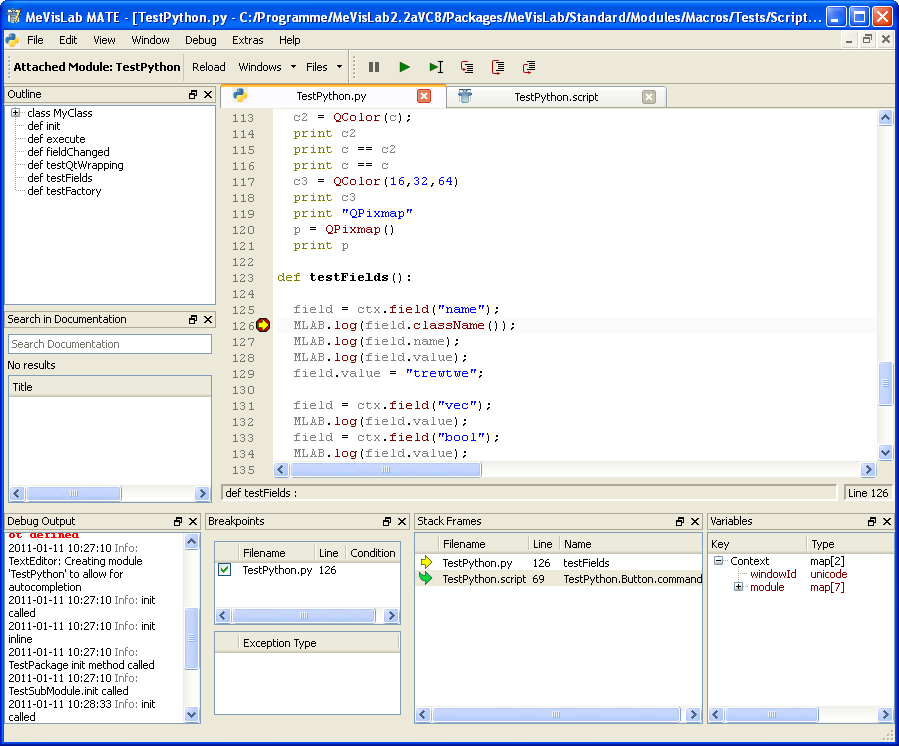Close the TestPython.script tab
899x746 pixels.
(x=648, y=96)
